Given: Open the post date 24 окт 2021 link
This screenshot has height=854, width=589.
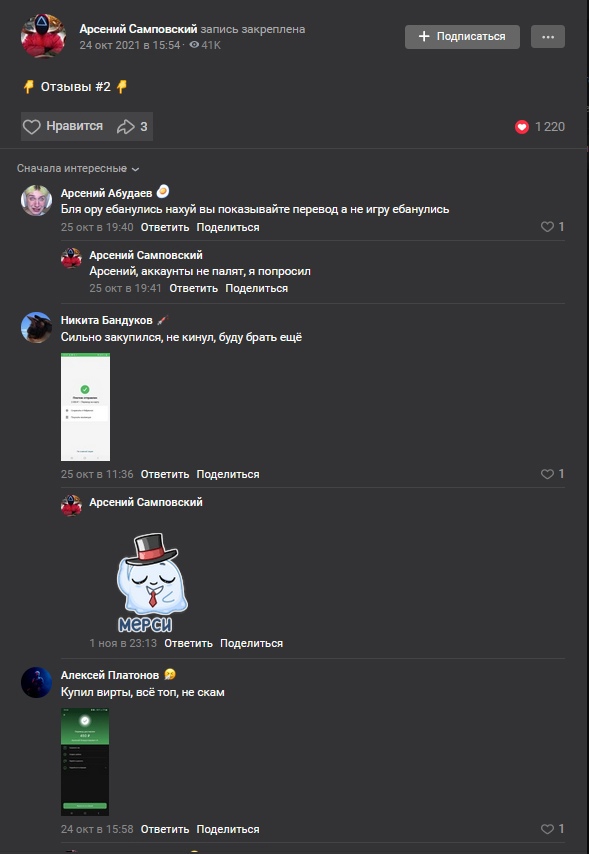Looking at the screenshot, I should [x=130, y=45].
